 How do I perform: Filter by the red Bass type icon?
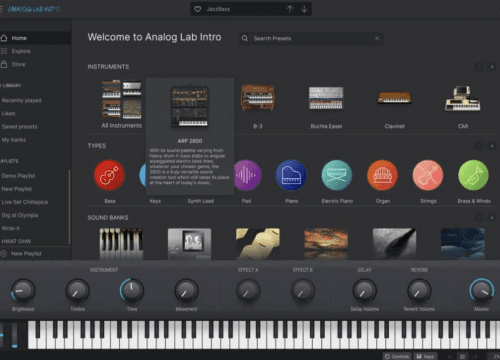pyautogui.click(x=109, y=175)
